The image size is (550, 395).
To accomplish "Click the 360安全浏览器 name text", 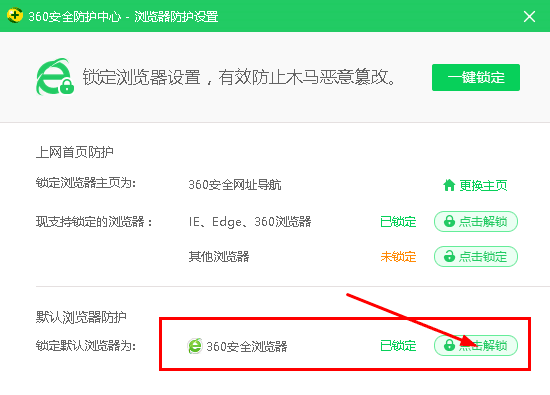I will click(x=247, y=346).
